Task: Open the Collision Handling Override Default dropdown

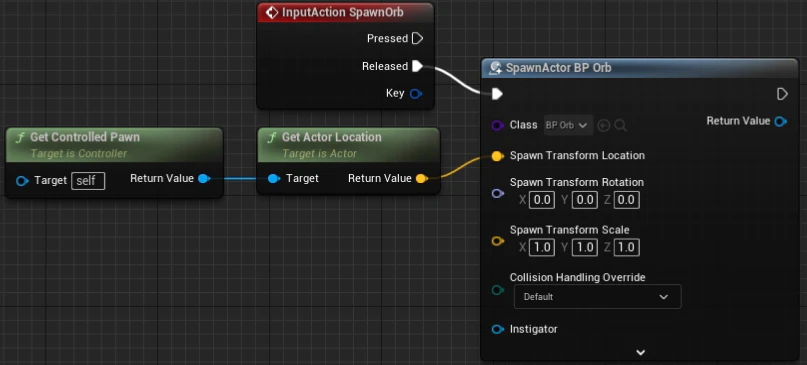Action: click(x=598, y=297)
